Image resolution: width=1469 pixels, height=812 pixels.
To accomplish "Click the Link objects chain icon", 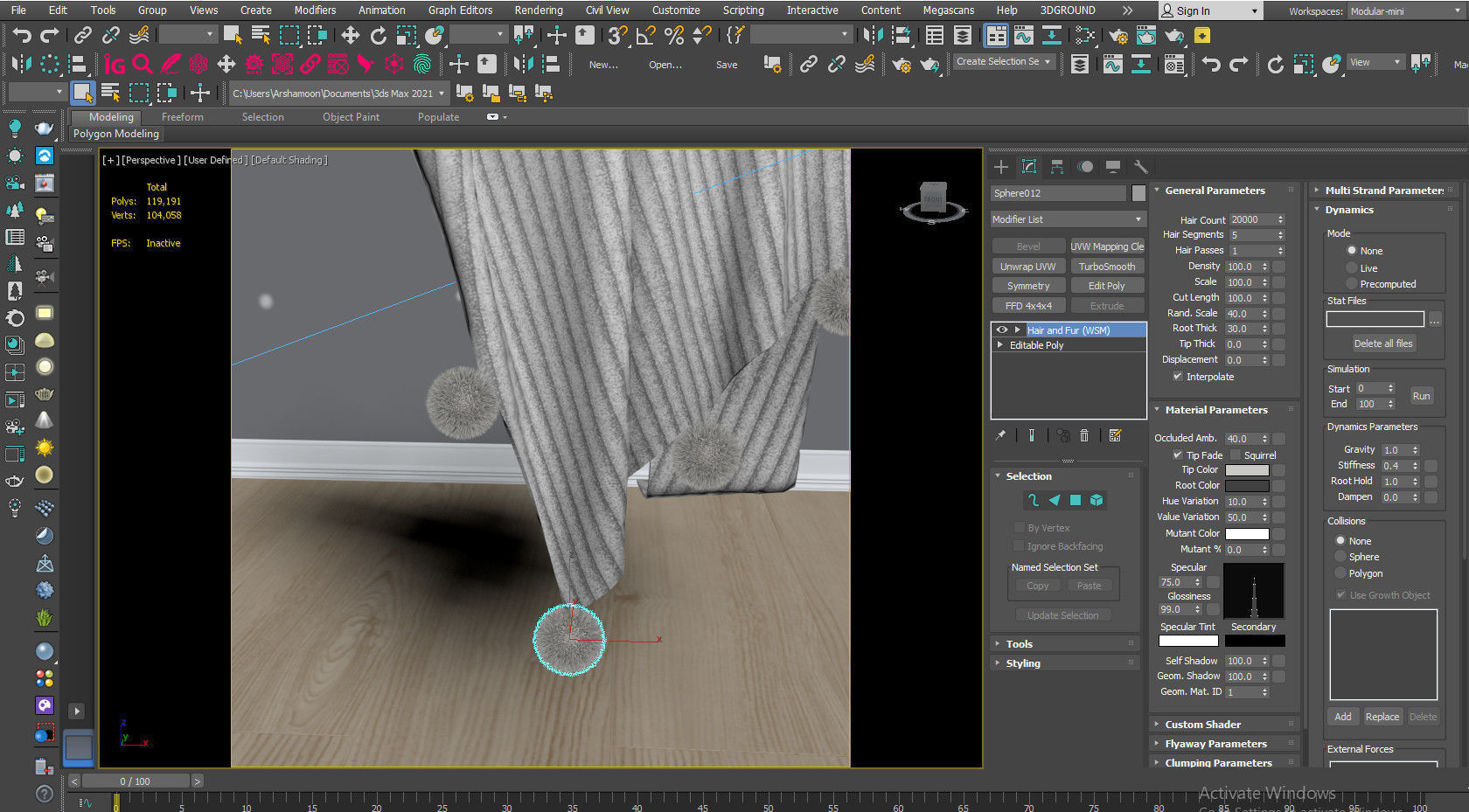I will click(82, 35).
